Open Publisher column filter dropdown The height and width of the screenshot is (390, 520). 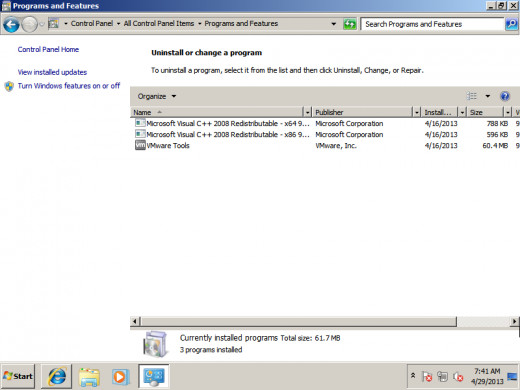point(417,112)
